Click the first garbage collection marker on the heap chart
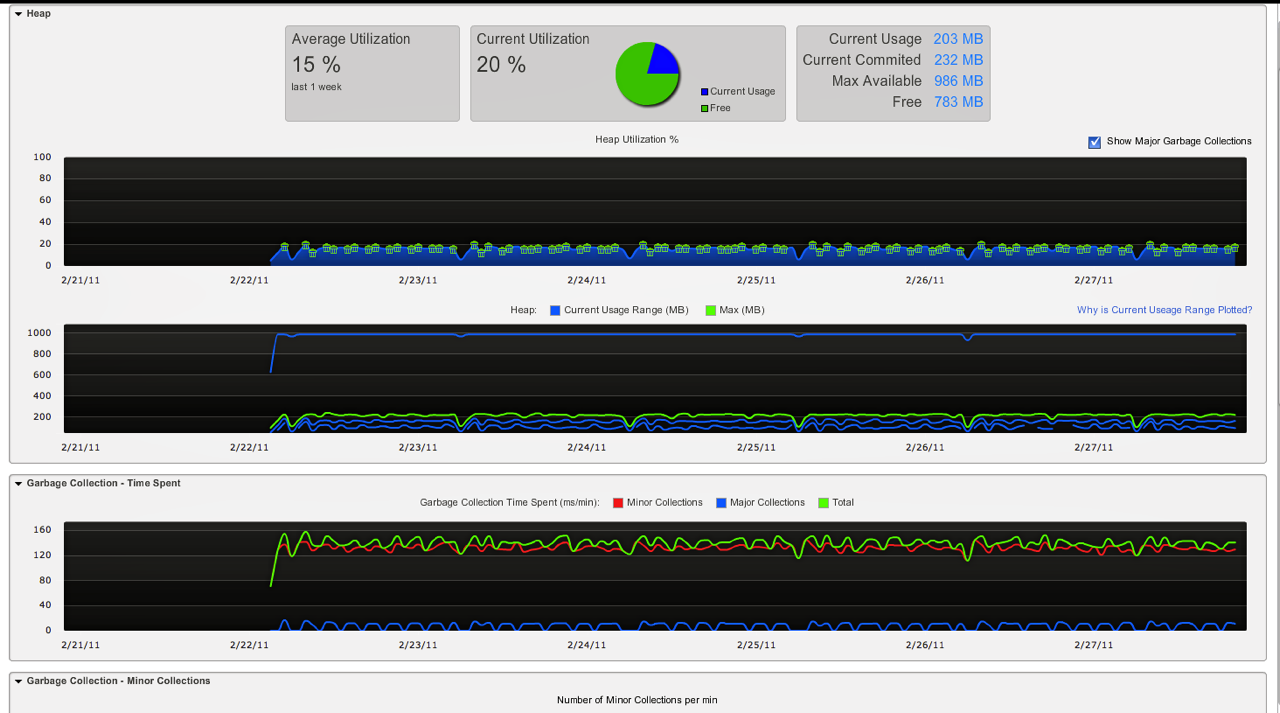The width and height of the screenshot is (1280, 713). (x=285, y=246)
